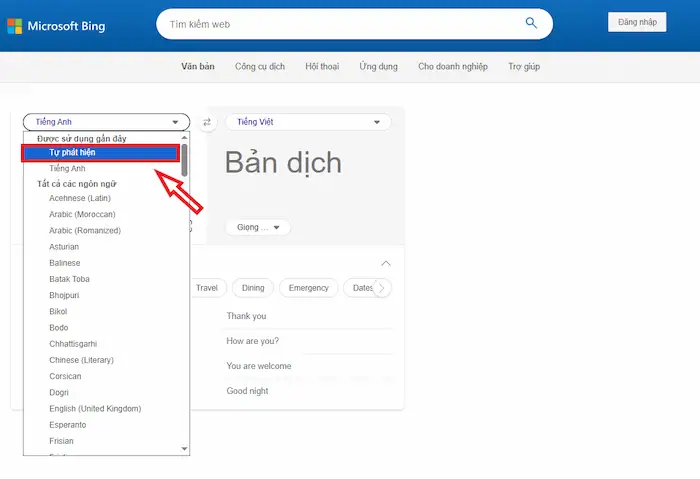The width and height of the screenshot is (700, 479).
Task: Go to the Cho doanh nghiệp tab
Action: (x=453, y=67)
